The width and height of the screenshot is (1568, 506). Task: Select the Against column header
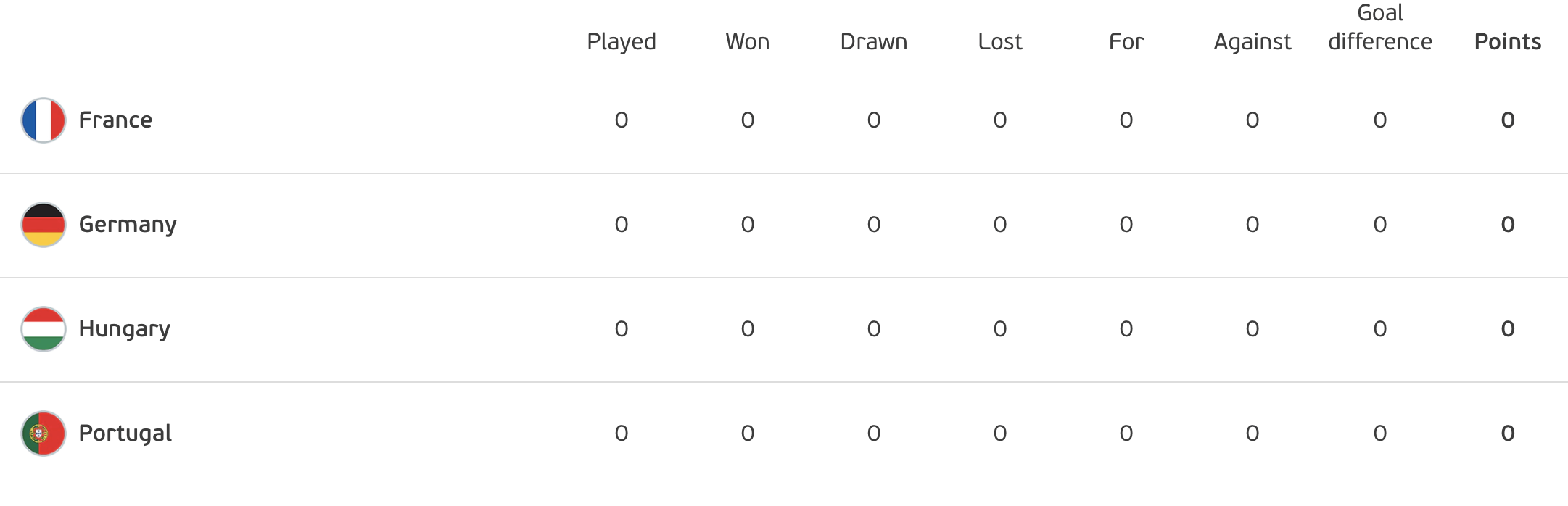tap(1253, 42)
